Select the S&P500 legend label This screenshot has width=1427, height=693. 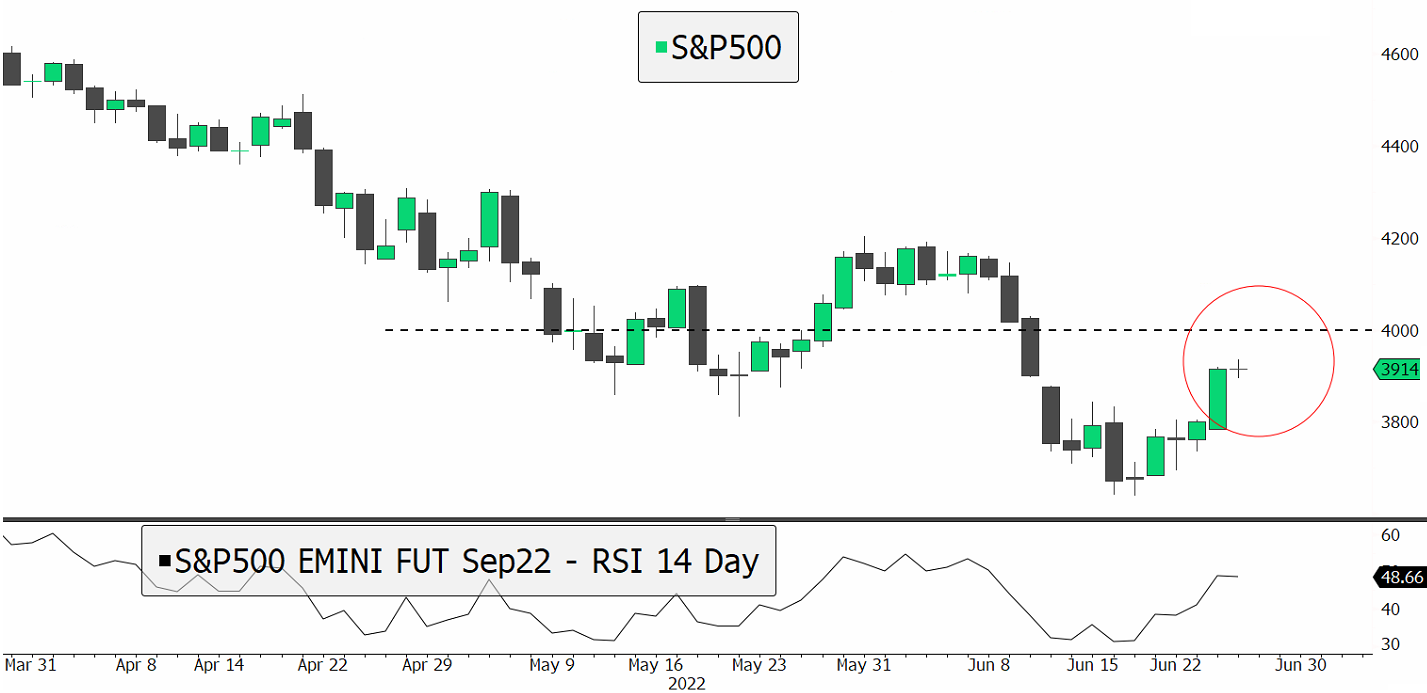726,46
